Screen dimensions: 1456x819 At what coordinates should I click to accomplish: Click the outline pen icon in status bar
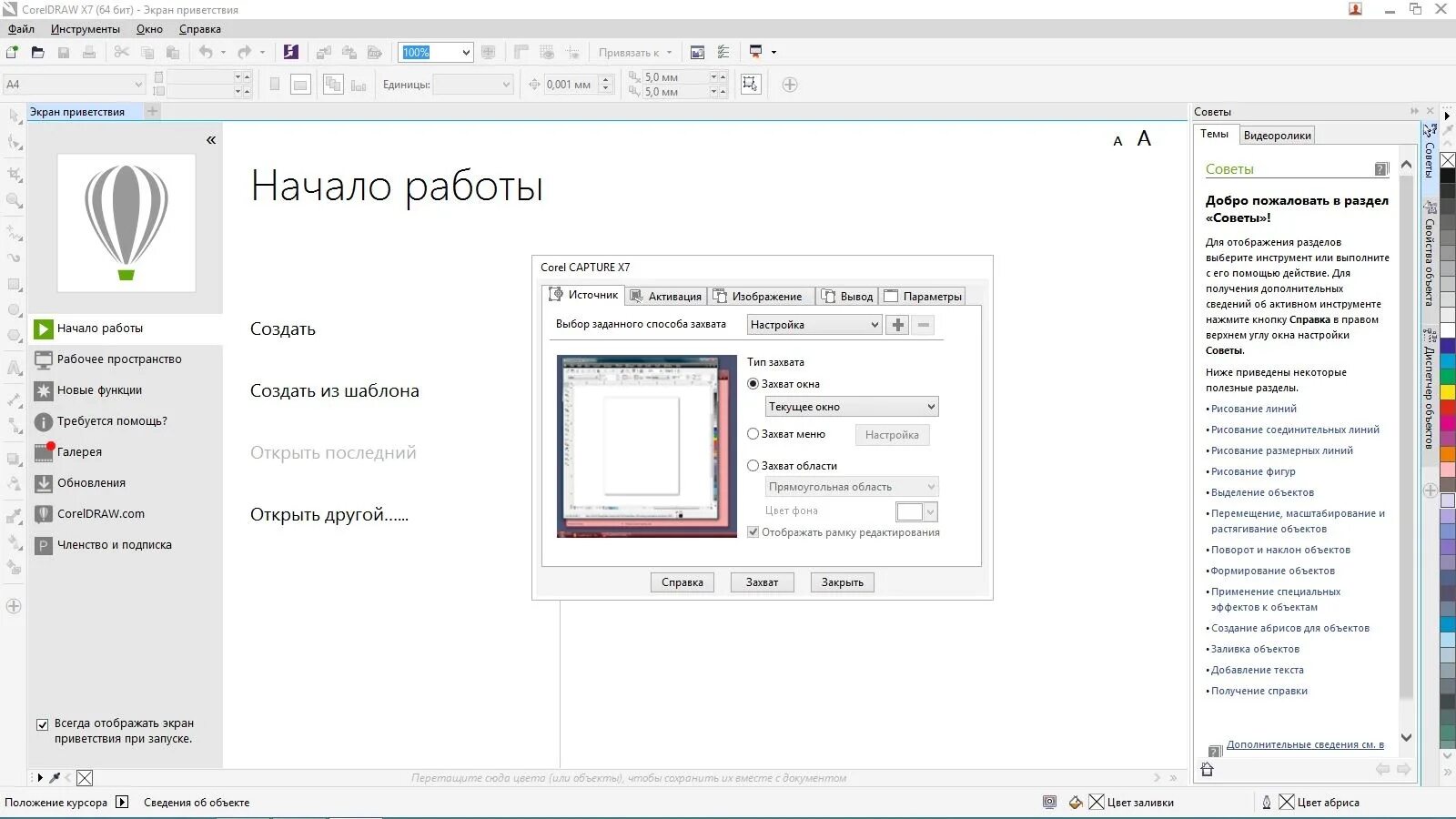tap(1266, 803)
